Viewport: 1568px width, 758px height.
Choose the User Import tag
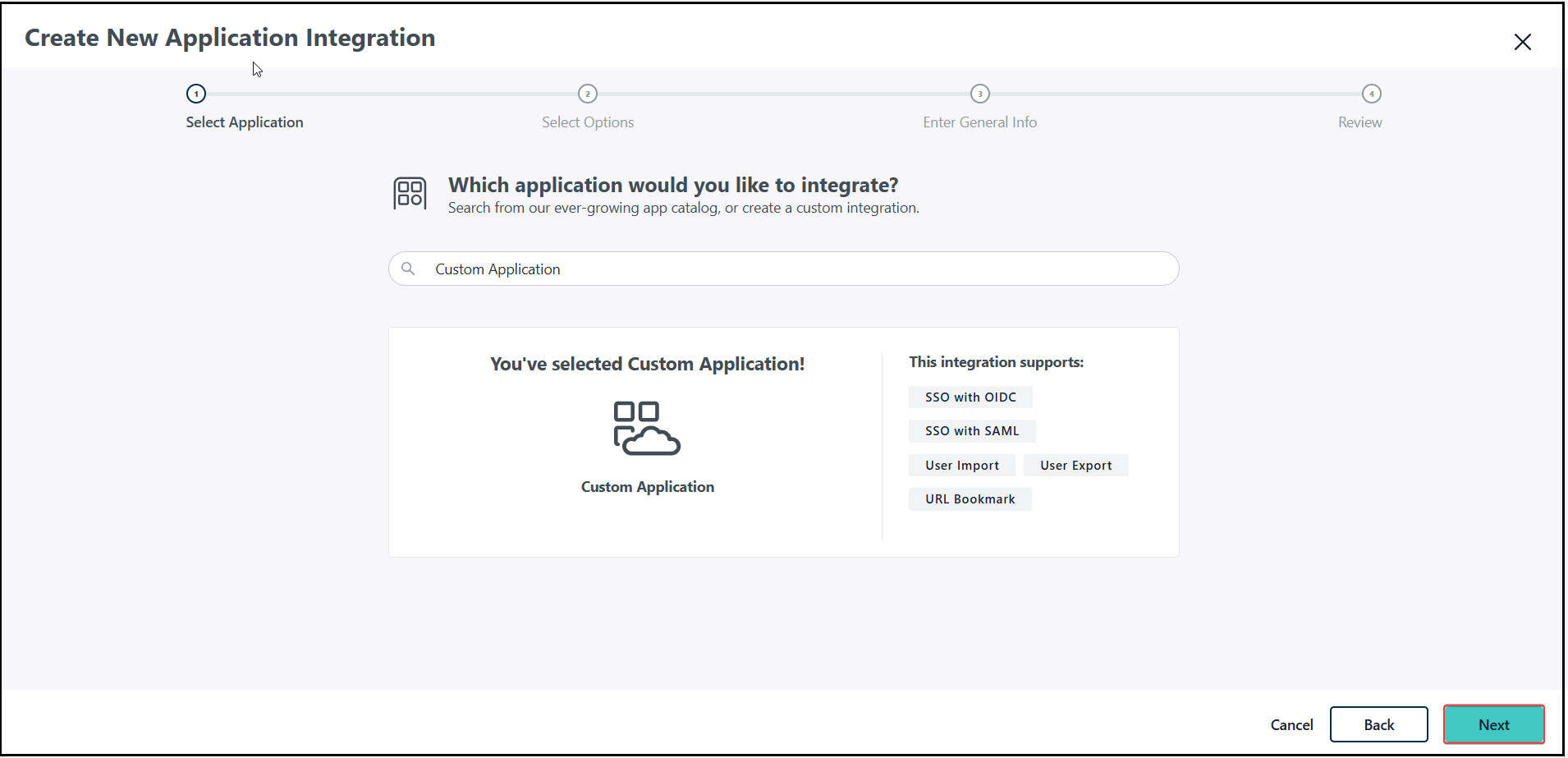click(x=962, y=466)
